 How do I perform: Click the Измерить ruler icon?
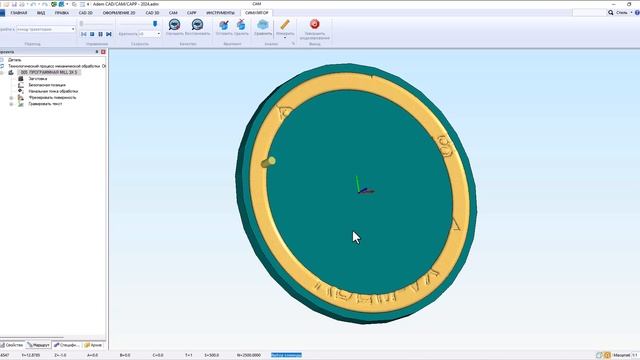[285, 24]
